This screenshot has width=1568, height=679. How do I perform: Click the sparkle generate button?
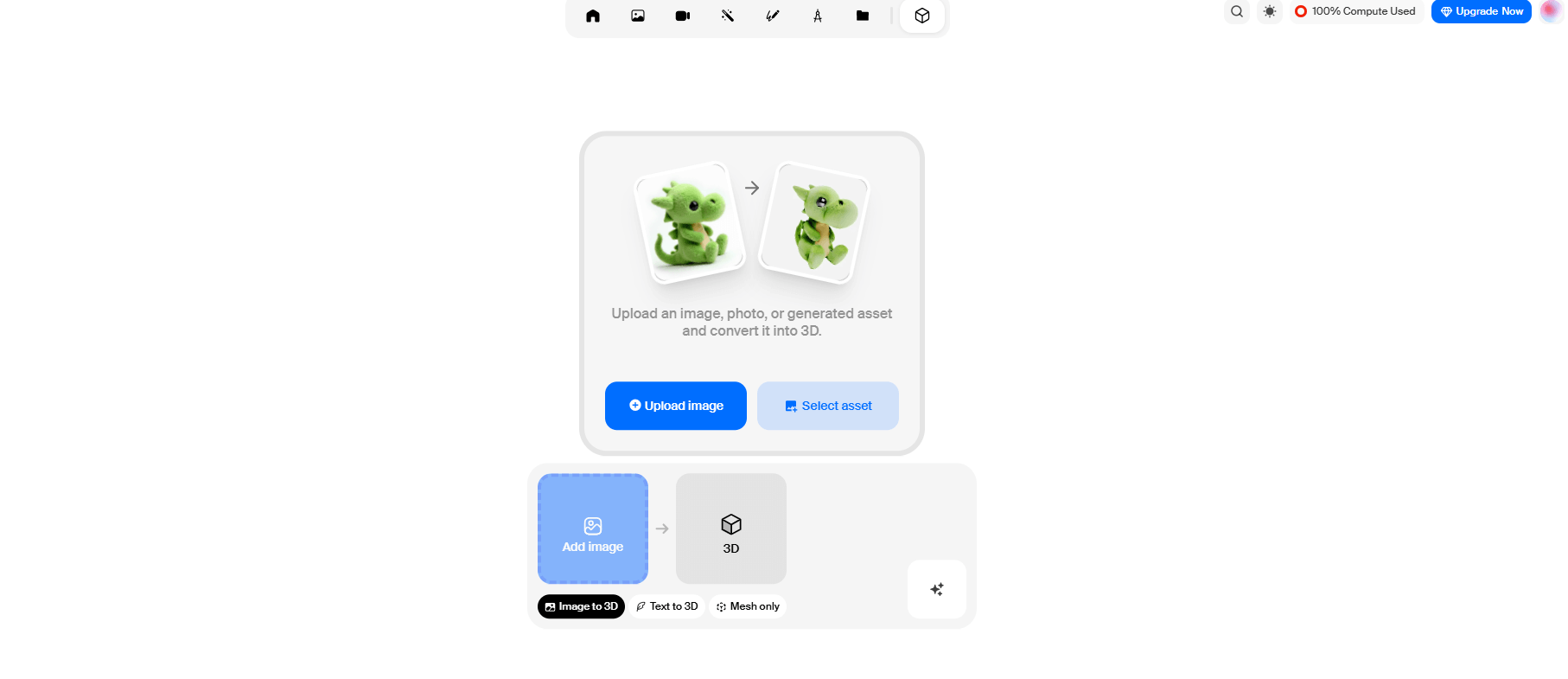(x=937, y=589)
